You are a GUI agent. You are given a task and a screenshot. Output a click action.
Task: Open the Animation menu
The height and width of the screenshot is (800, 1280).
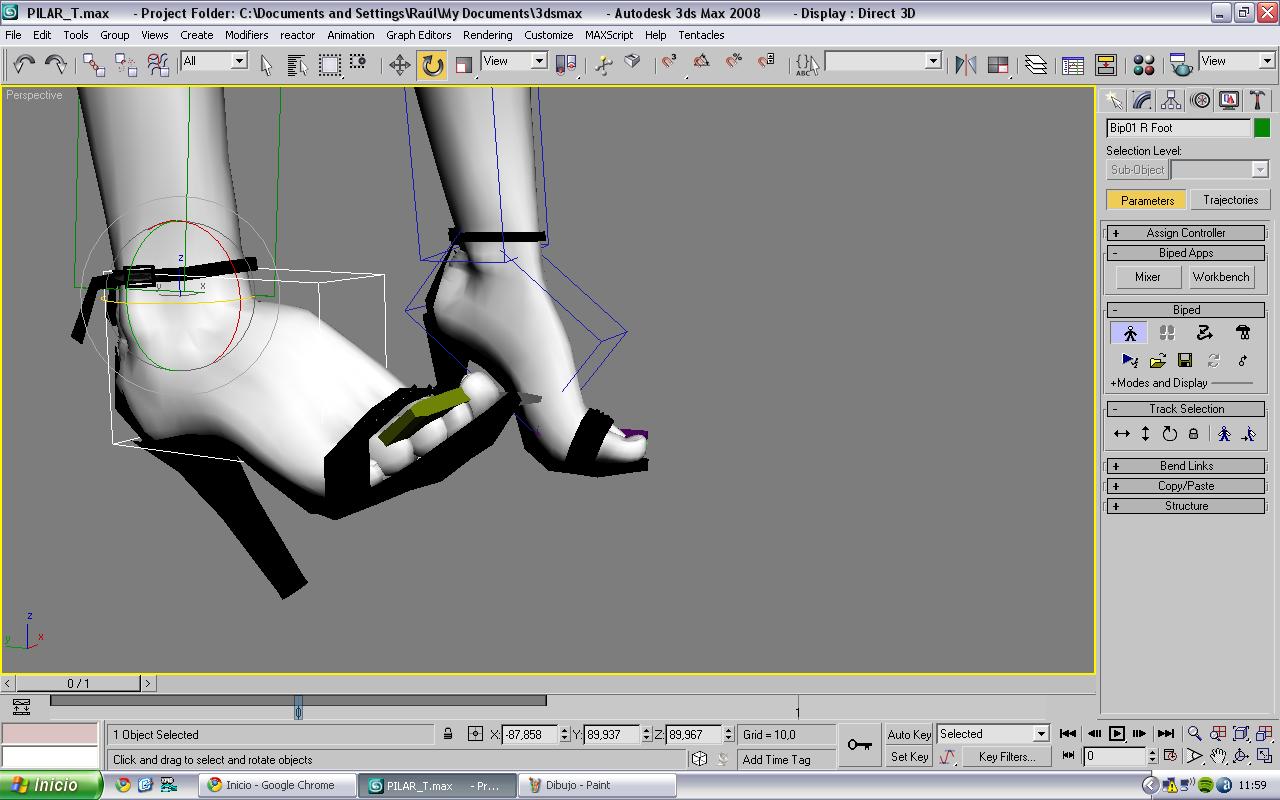[x=351, y=35]
